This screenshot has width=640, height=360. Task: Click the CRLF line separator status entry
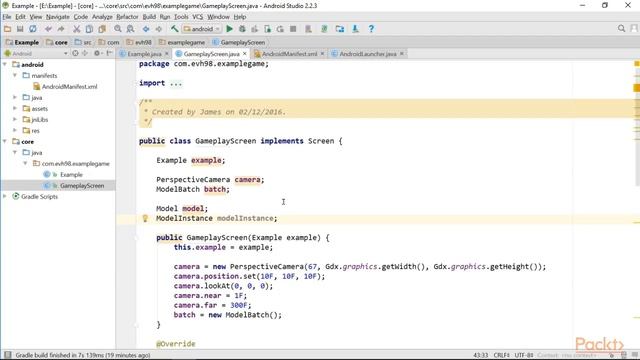tap(501, 355)
